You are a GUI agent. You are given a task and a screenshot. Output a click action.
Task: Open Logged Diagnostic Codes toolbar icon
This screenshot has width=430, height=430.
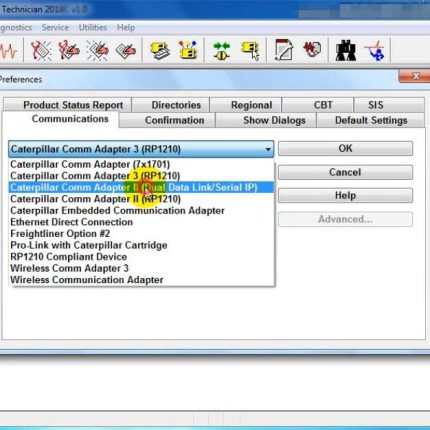69,50
